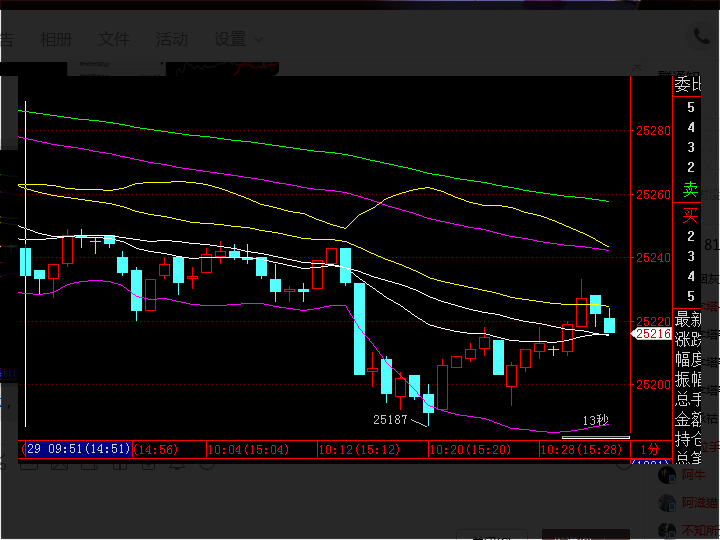Select buy level 5 row
The height and width of the screenshot is (540, 720).
click(x=691, y=296)
